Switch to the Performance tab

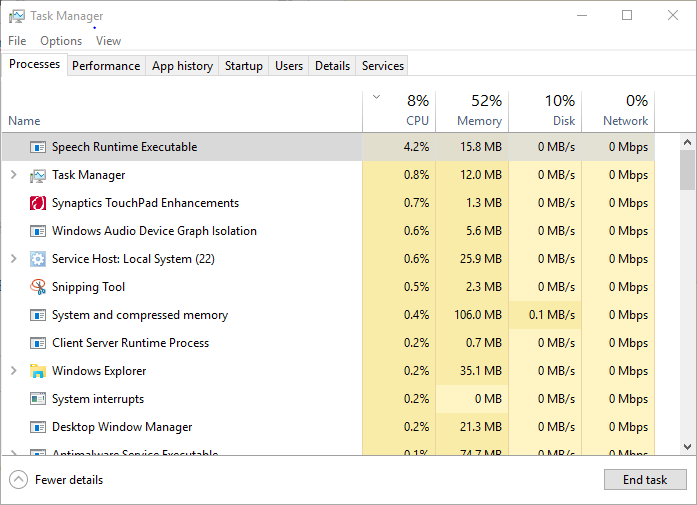pyautogui.click(x=106, y=66)
